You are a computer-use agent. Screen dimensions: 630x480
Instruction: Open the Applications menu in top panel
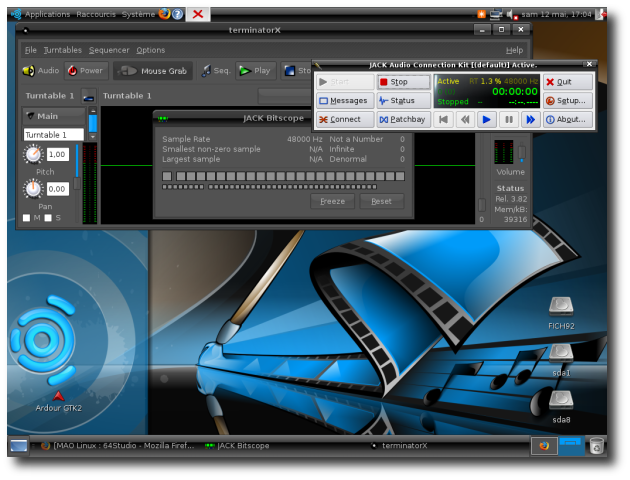(x=47, y=14)
